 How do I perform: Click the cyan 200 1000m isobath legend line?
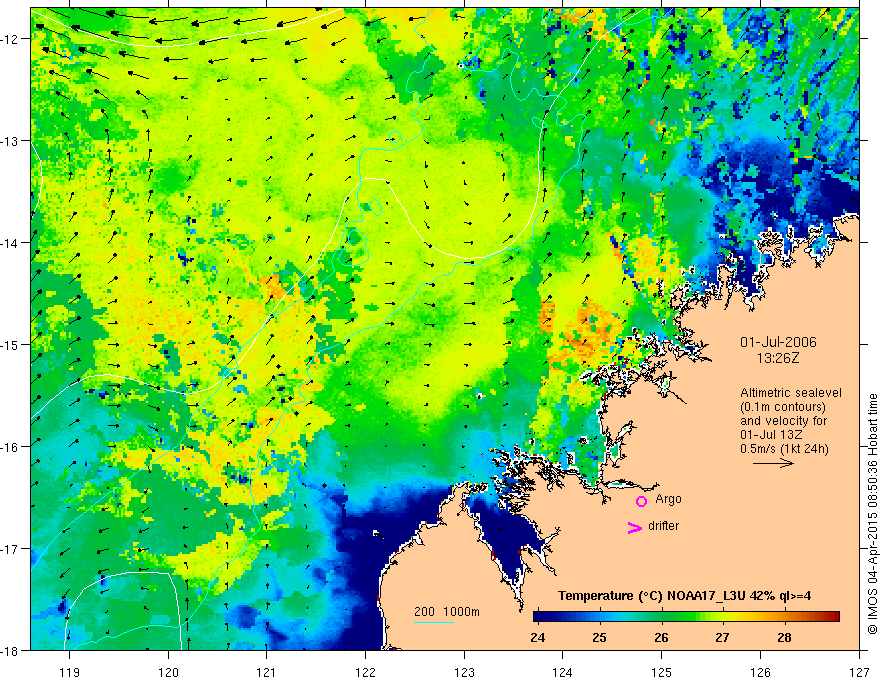tap(434, 622)
